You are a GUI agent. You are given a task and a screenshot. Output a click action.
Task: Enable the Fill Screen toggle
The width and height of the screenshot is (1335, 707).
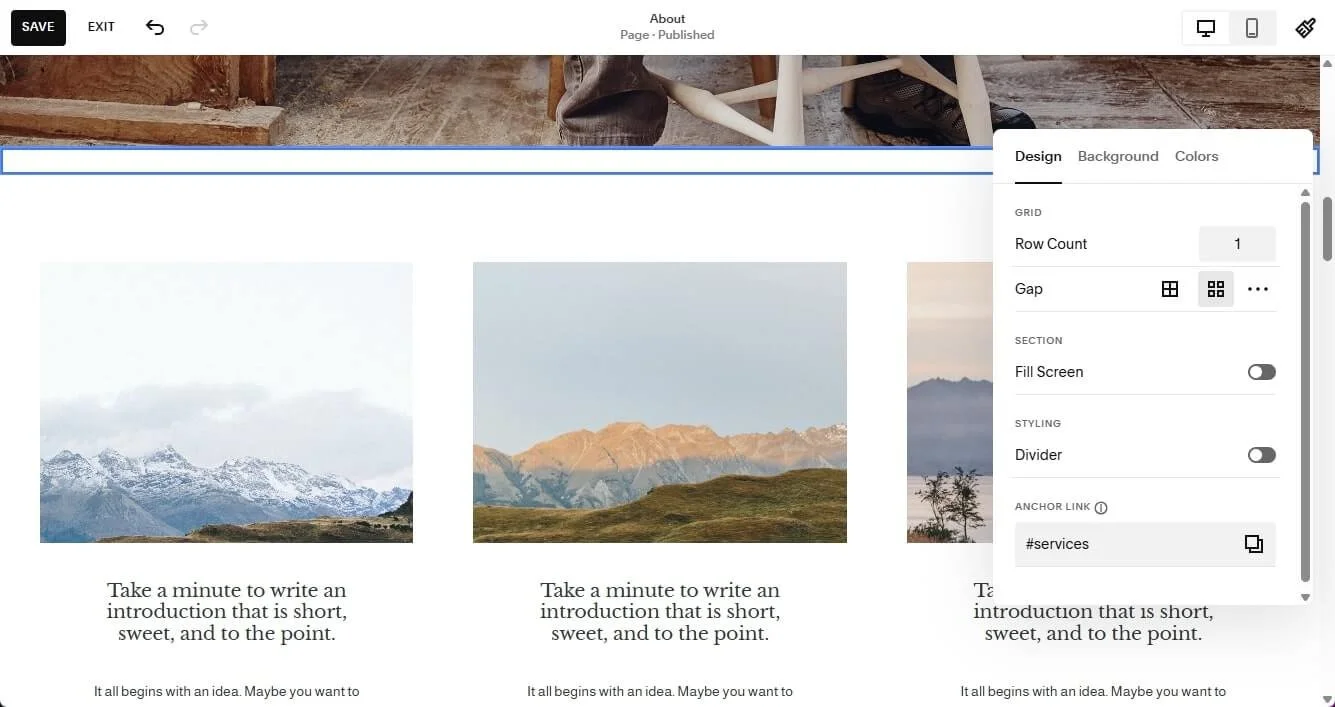[x=1261, y=371]
